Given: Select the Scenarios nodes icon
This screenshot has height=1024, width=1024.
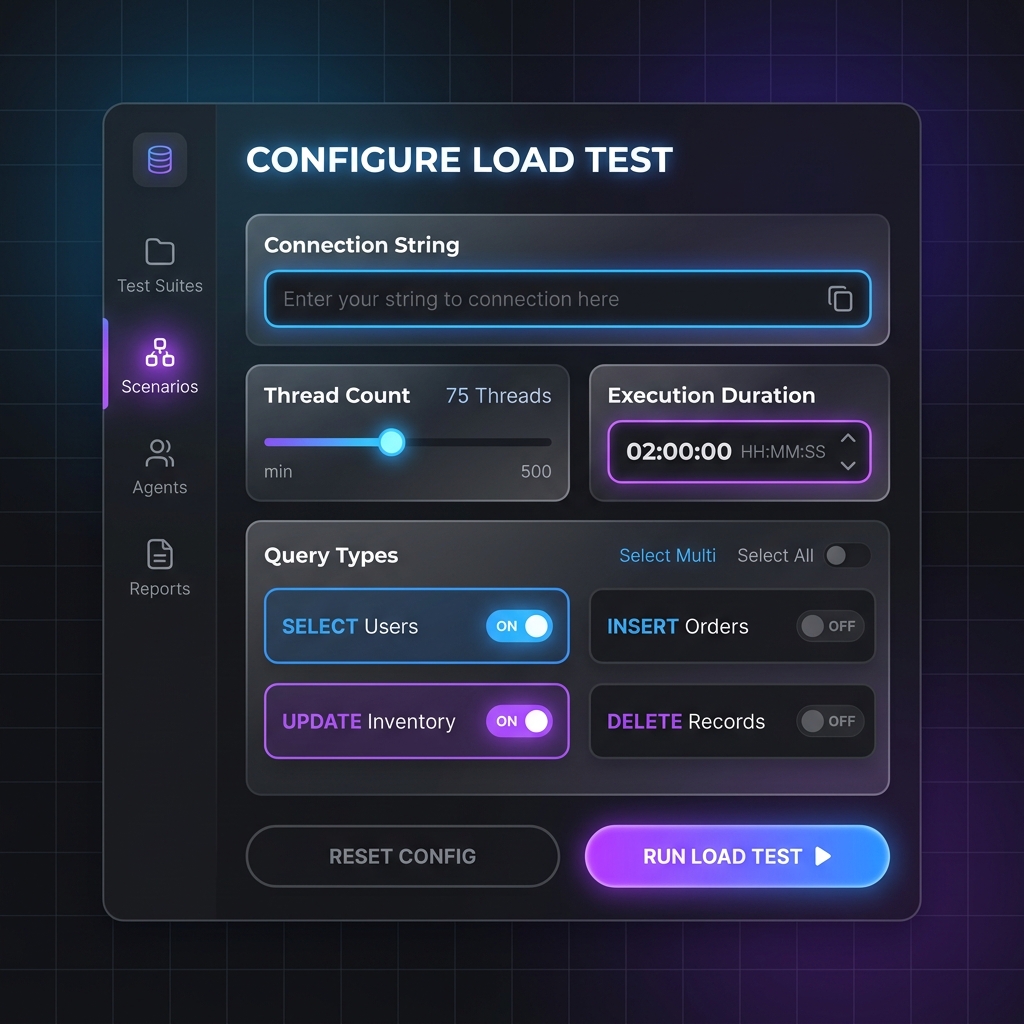Looking at the screenshot, I should point(160,352).
